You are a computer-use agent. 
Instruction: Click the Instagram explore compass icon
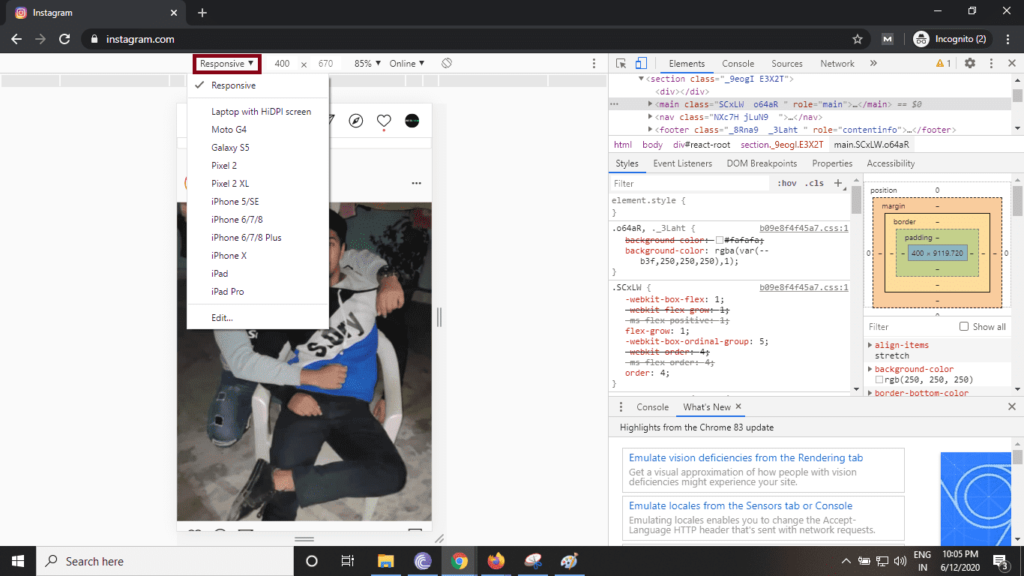pos(356,121)
